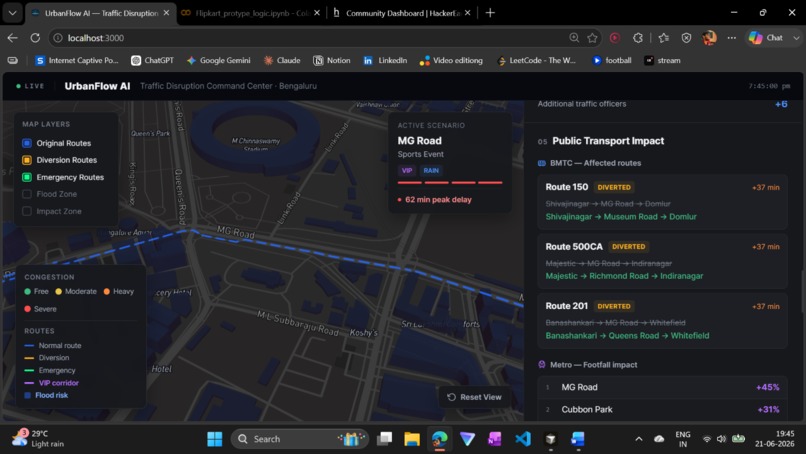Open the Route 500CA diverted card

click(662, 261)
